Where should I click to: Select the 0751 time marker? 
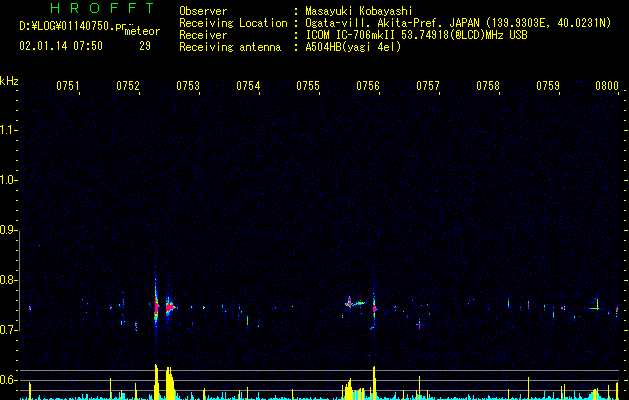coord(67,85)
